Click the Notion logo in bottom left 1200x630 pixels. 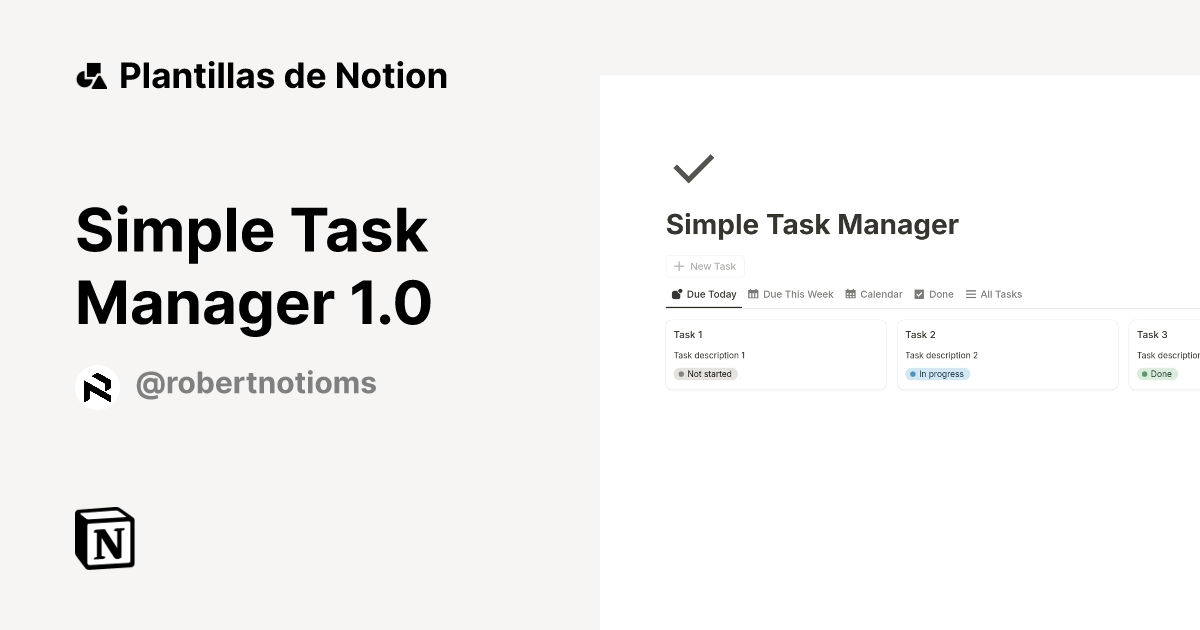click(104, 538)
